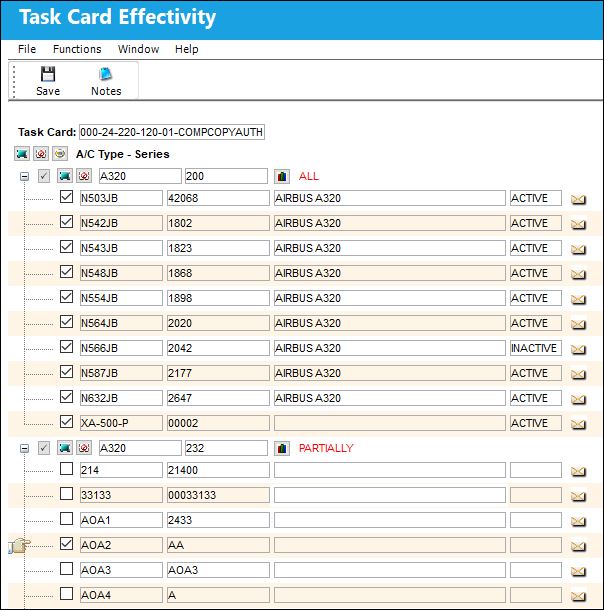The height and width of the screenshot is (610, 604).
Task: Click the yellow icon beside A/C Type - Series
Action: pos(60,154)
